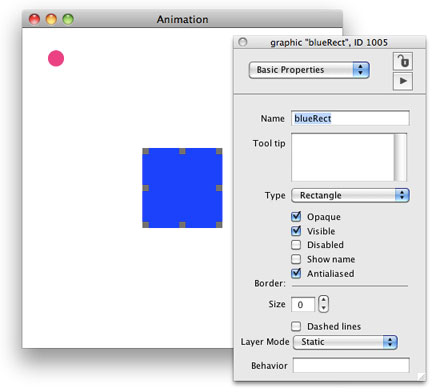Click the top-right selection handle of blue rectangle
This screenshot has width=436, height=392.
tap(219, 151)
